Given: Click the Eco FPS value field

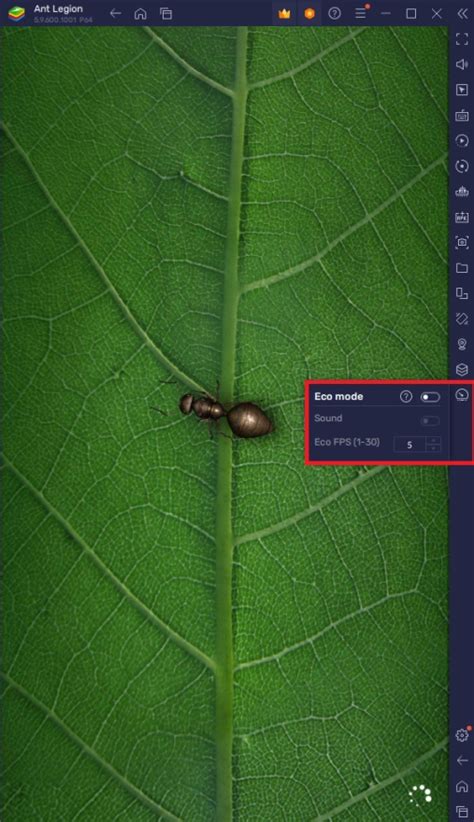Looking at the screenshot, I should pyautogui.click(x=410, y=445).
